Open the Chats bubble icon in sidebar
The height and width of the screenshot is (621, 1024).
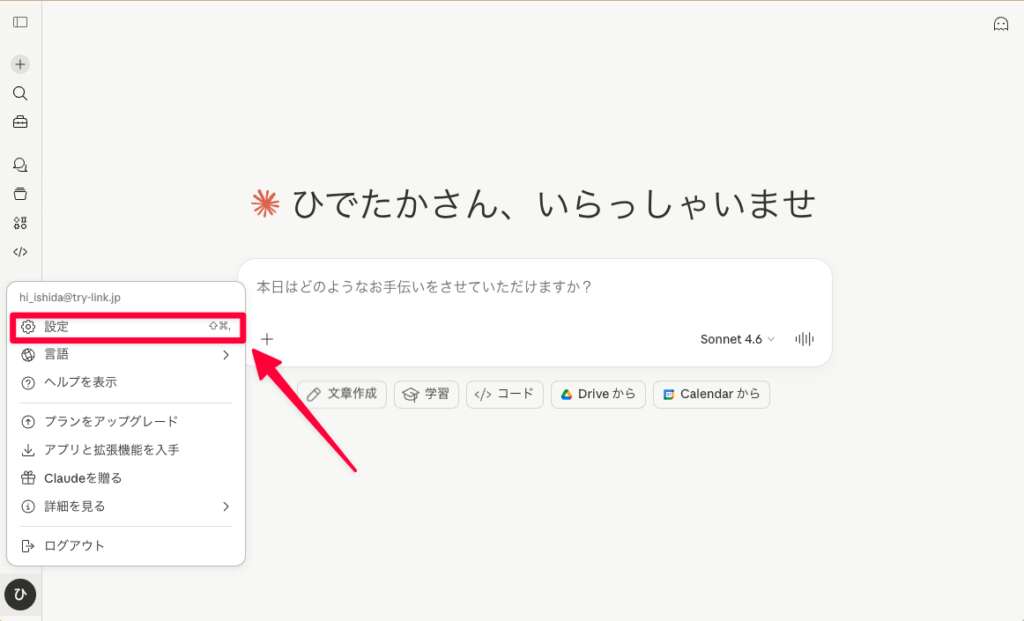coord(19,164)
